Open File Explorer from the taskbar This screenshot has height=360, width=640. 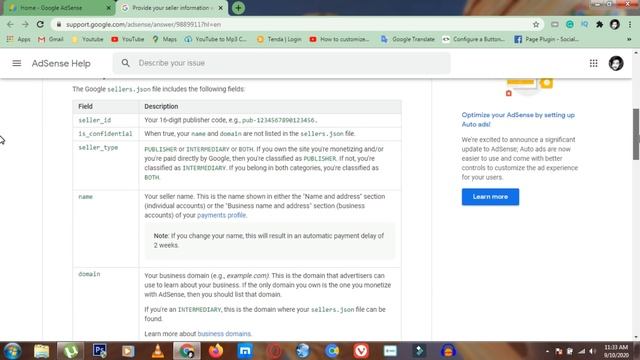point(41,351)
